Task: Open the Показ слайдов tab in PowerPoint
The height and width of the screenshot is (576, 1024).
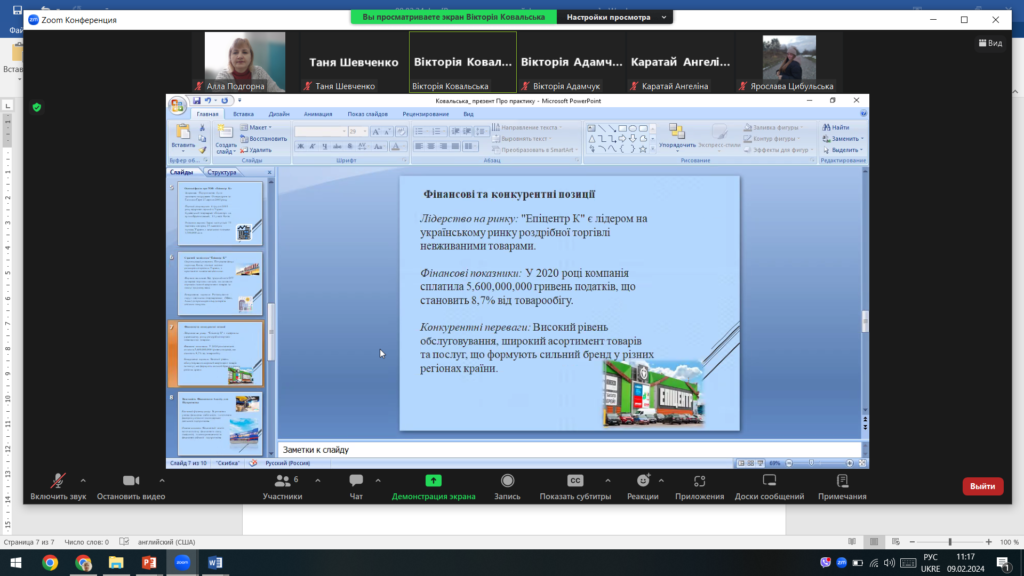Action: 368,114
